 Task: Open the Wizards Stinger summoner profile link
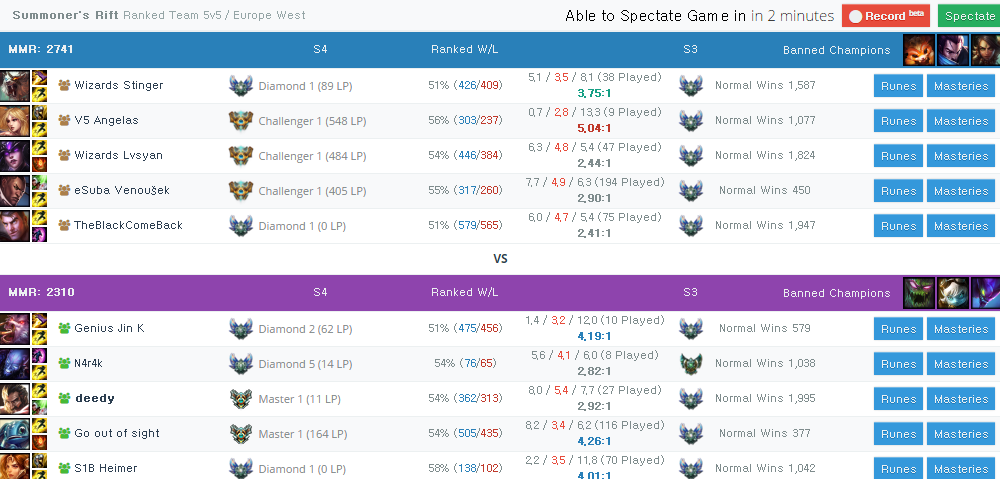[119, 85]
